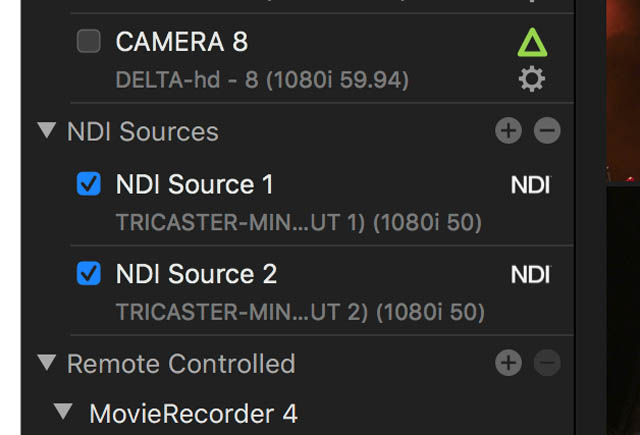
Task: Click the Remote Controlled section header
Action: point(181,363)
